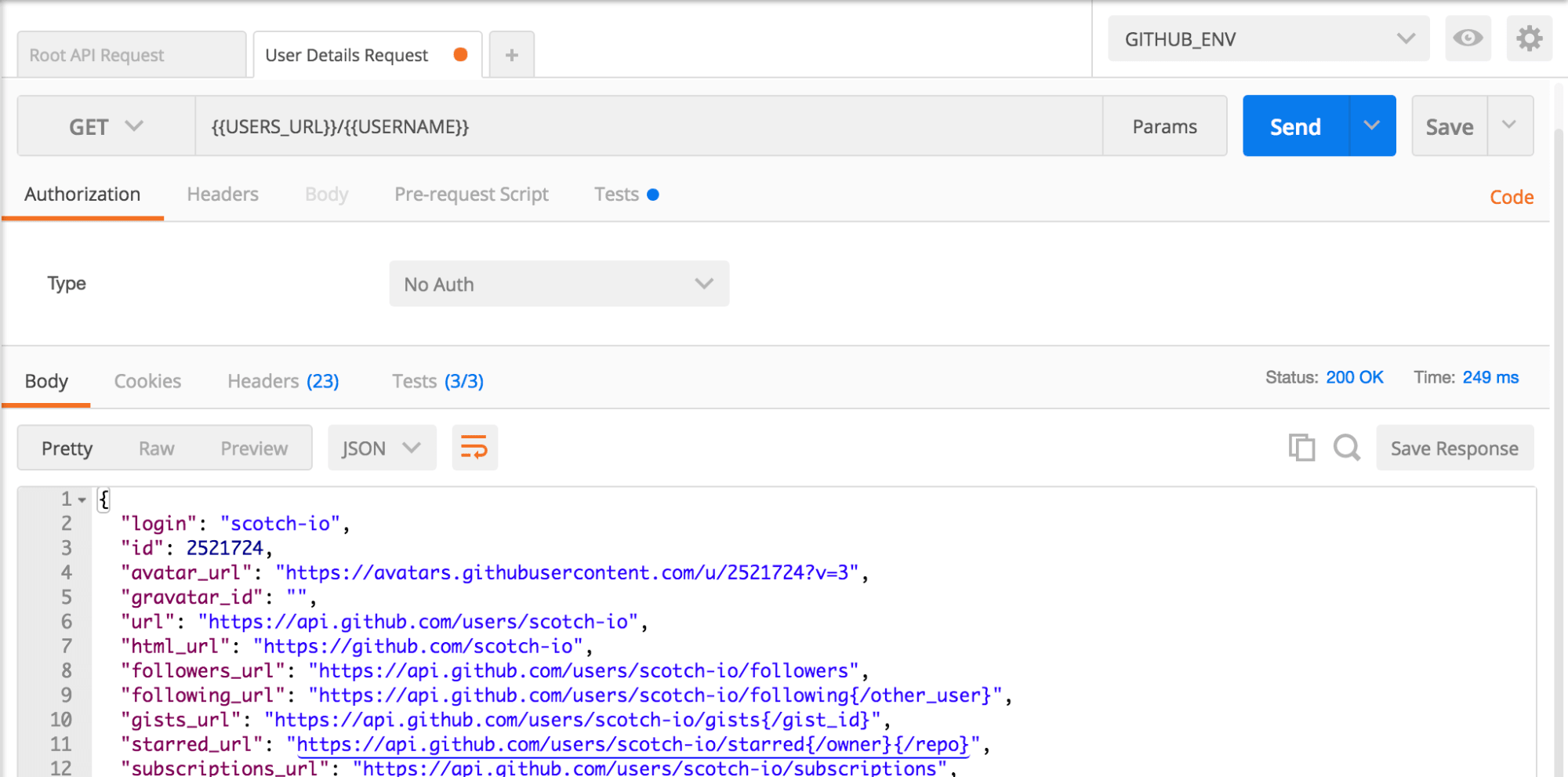Open the Authorization request tab
This screenshot has height=777, width=1568.
pos(82,194)
